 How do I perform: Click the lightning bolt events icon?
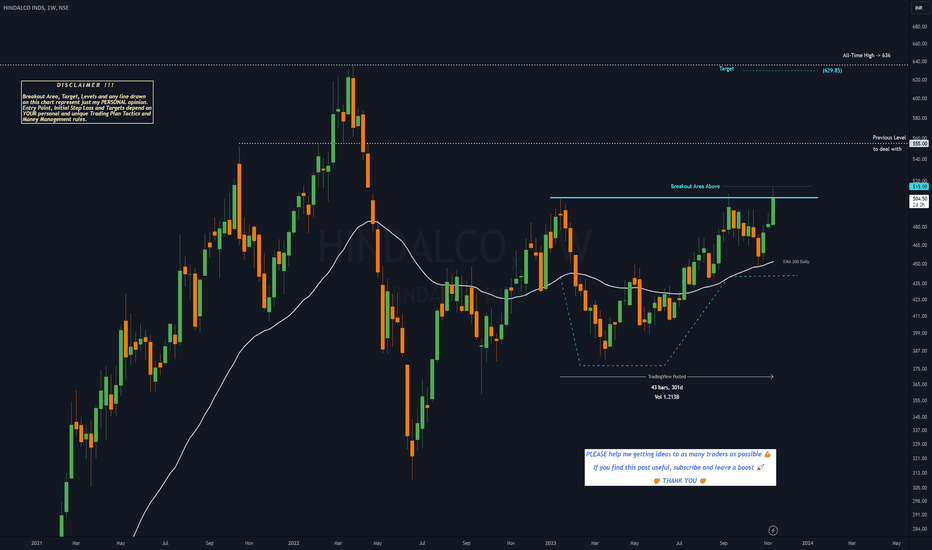coord(773,530)
